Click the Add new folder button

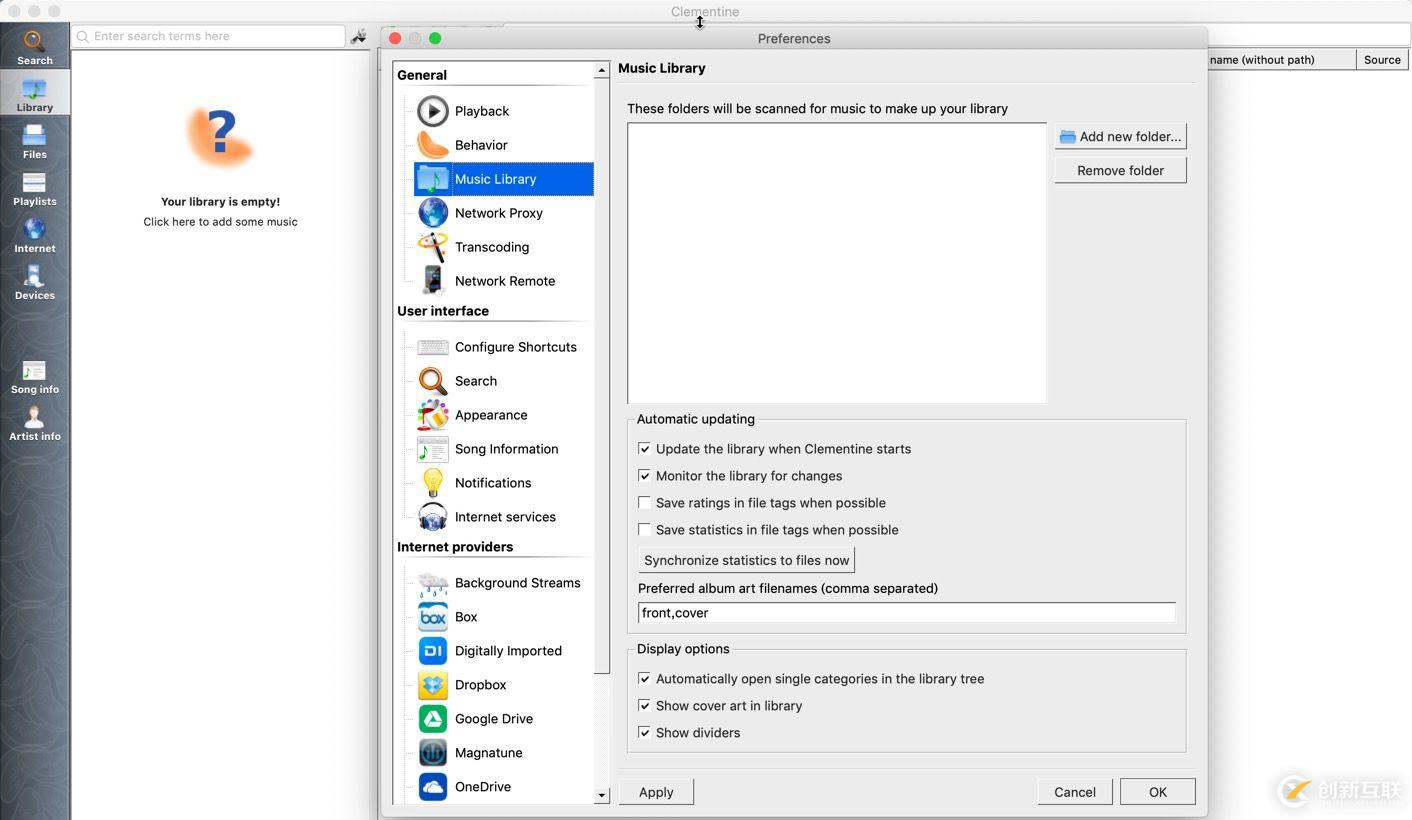click(x=1120, y=137)
